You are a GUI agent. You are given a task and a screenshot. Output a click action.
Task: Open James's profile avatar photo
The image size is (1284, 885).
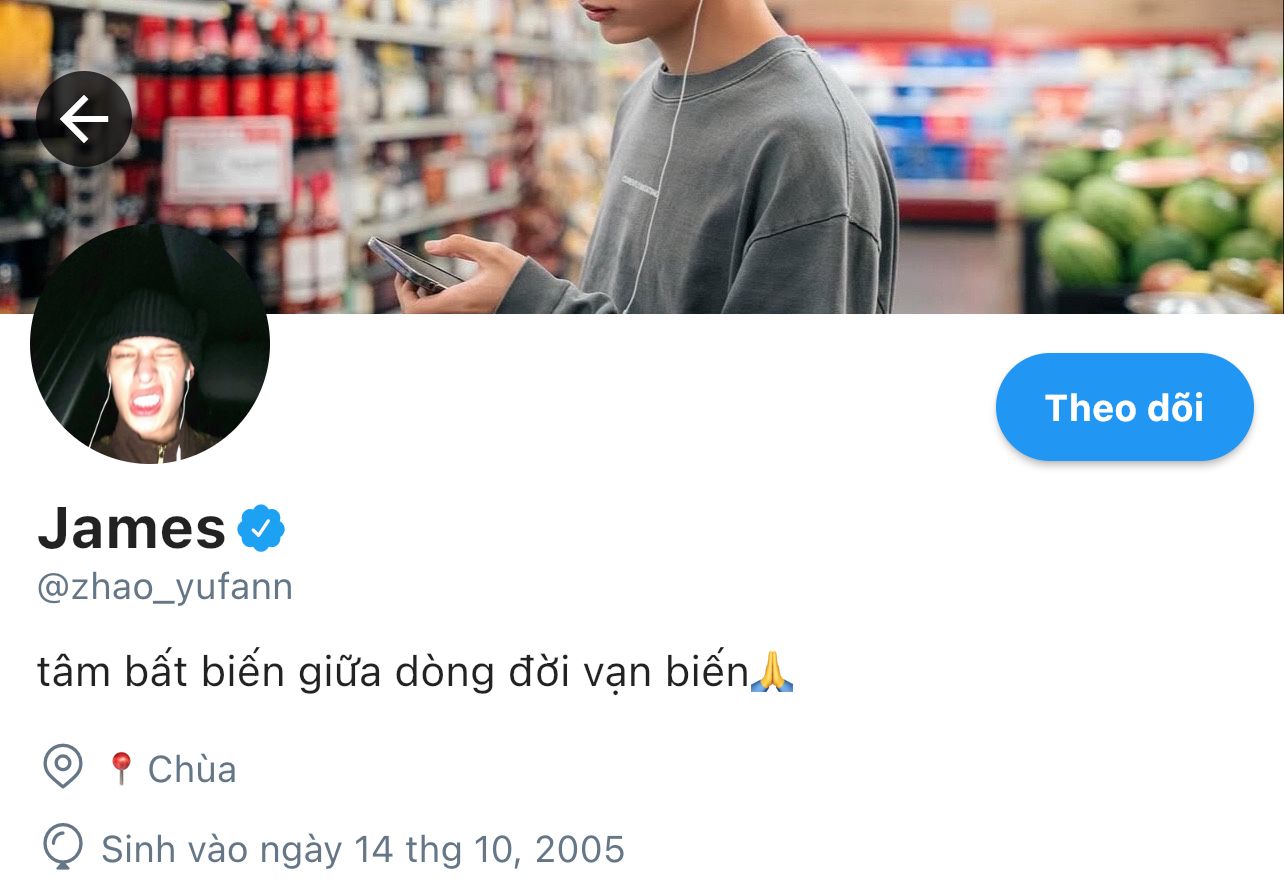pyautogui.click(x=150, y=343)
